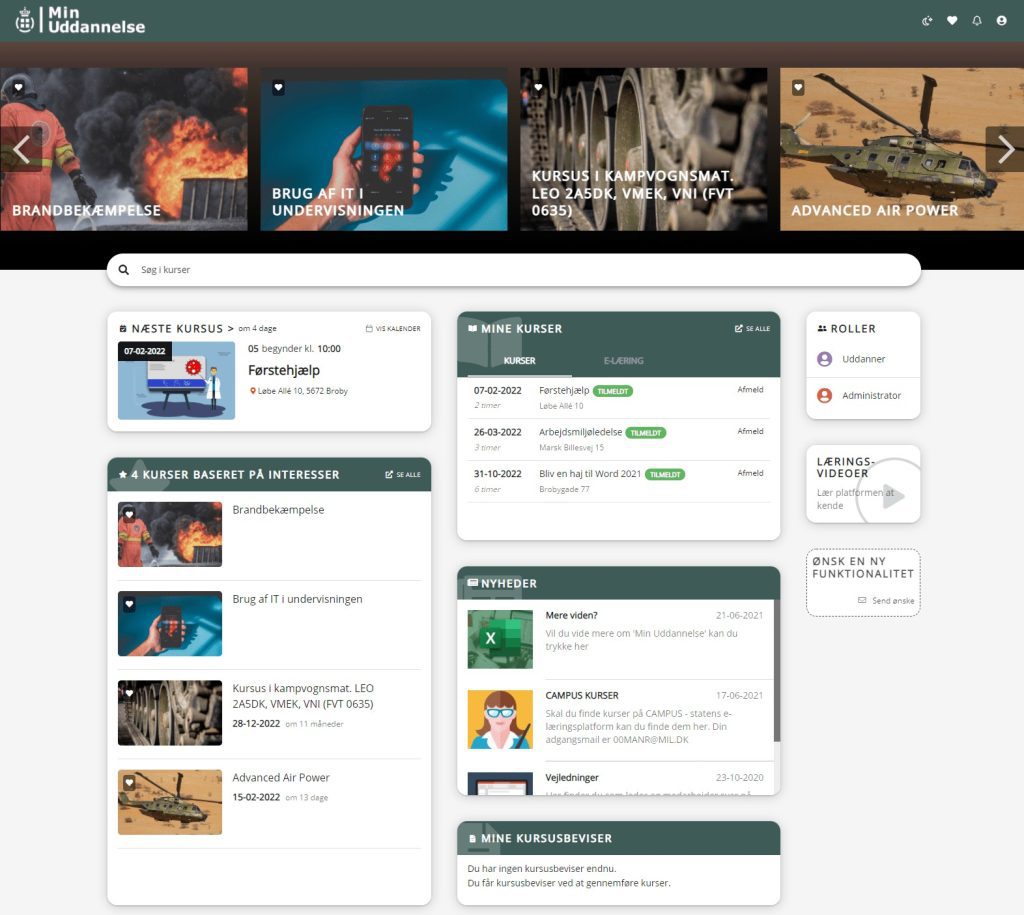Toggle dark mode moon icon in header
The height and width of the screenshot is (915, 1024).
coord(927,21)
